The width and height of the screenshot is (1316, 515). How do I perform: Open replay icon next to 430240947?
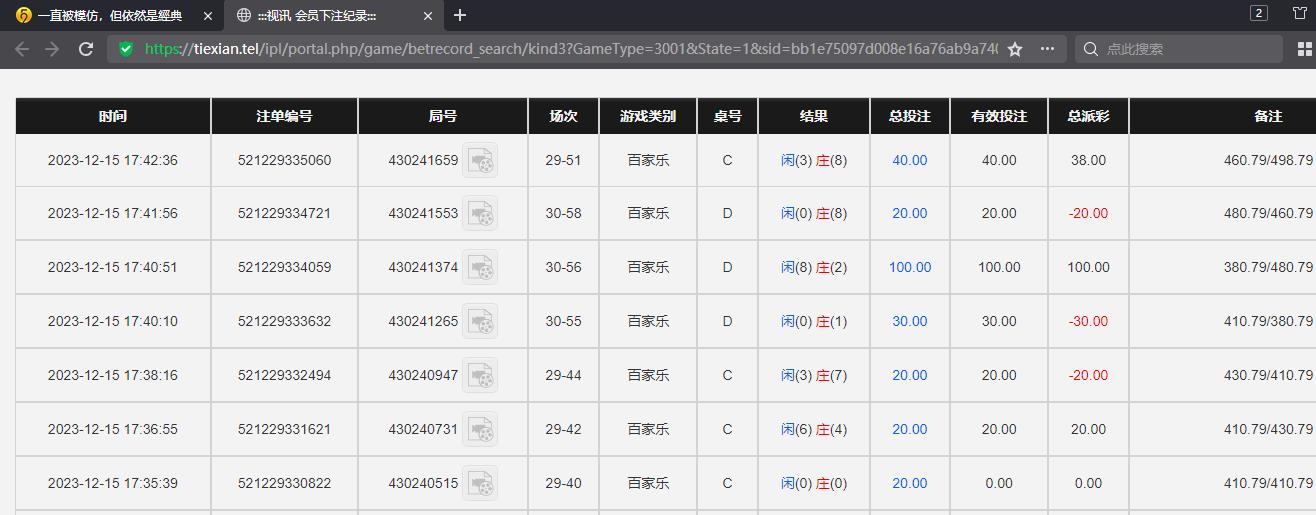480,376
